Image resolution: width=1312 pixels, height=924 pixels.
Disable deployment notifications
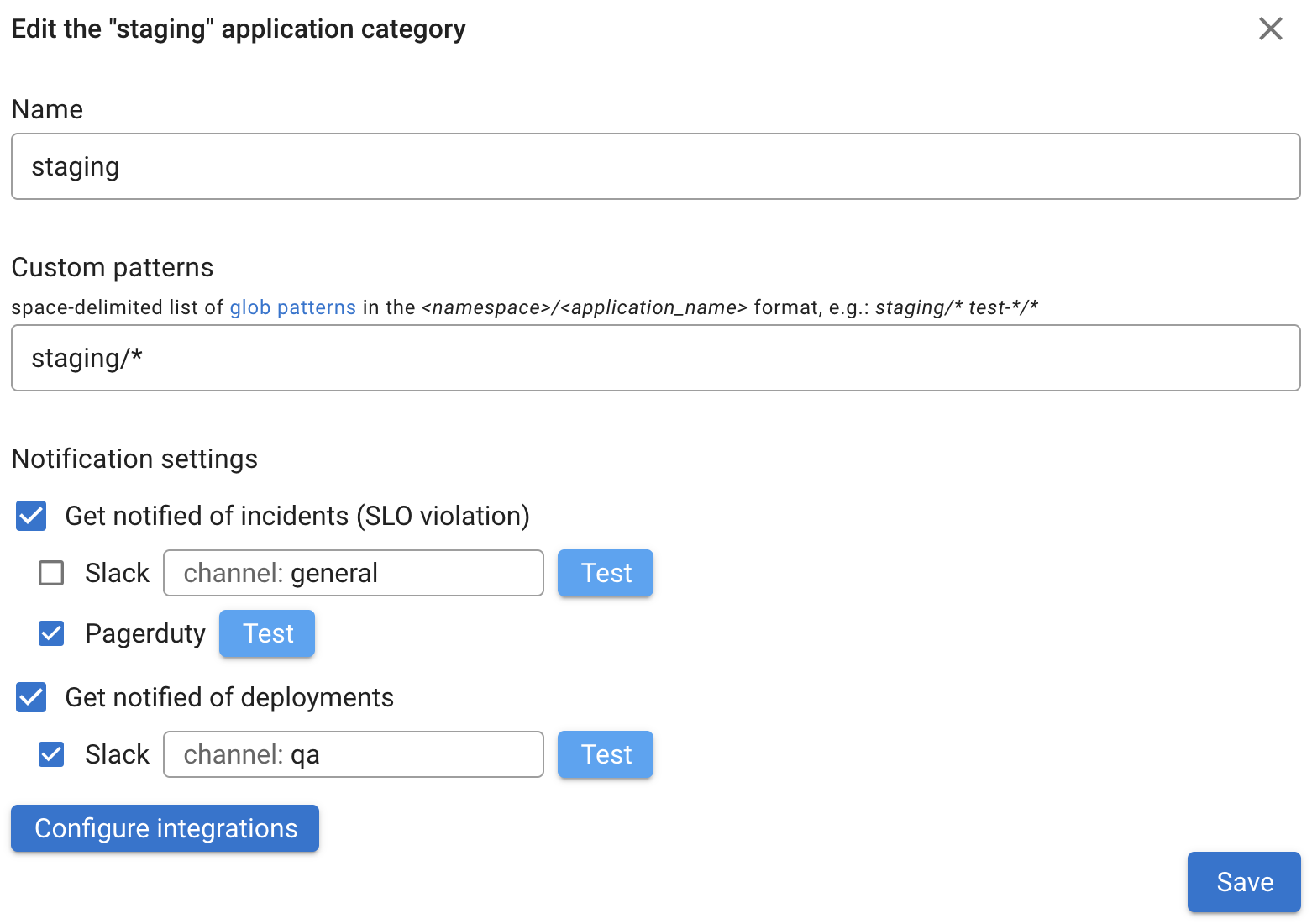pos(30,697)
